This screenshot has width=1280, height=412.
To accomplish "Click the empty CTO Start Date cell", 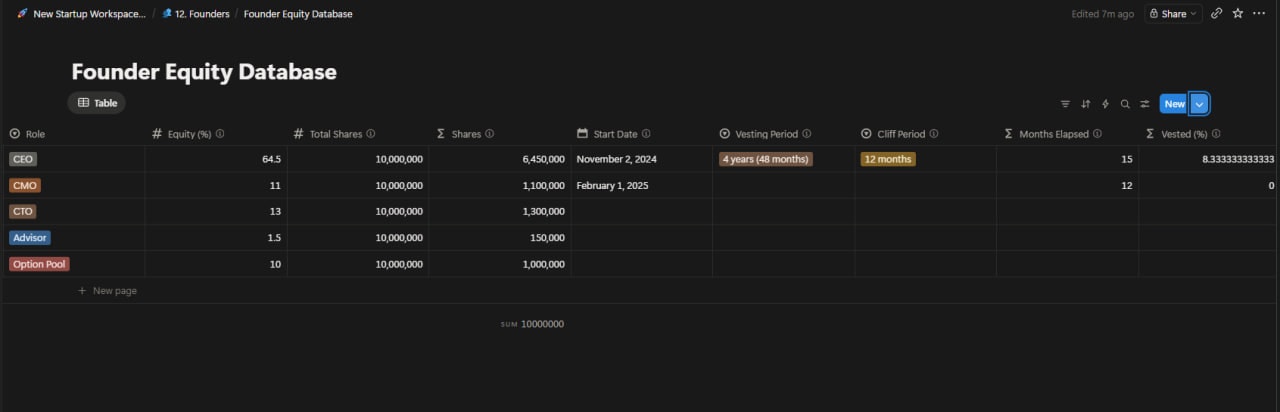I will click(x=642, y=211).
